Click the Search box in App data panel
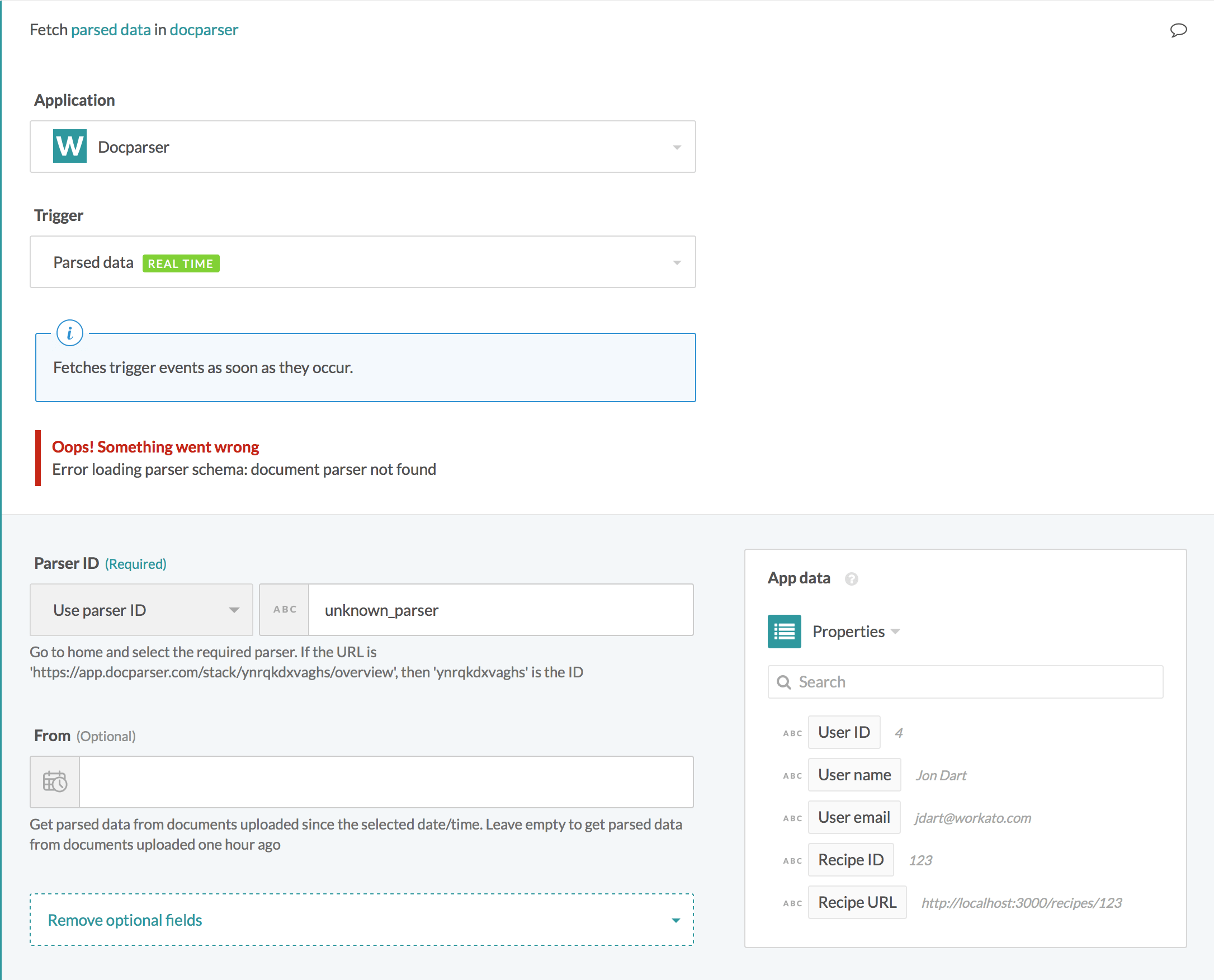This screenshot has width=1214, height=980. (965, 682)
